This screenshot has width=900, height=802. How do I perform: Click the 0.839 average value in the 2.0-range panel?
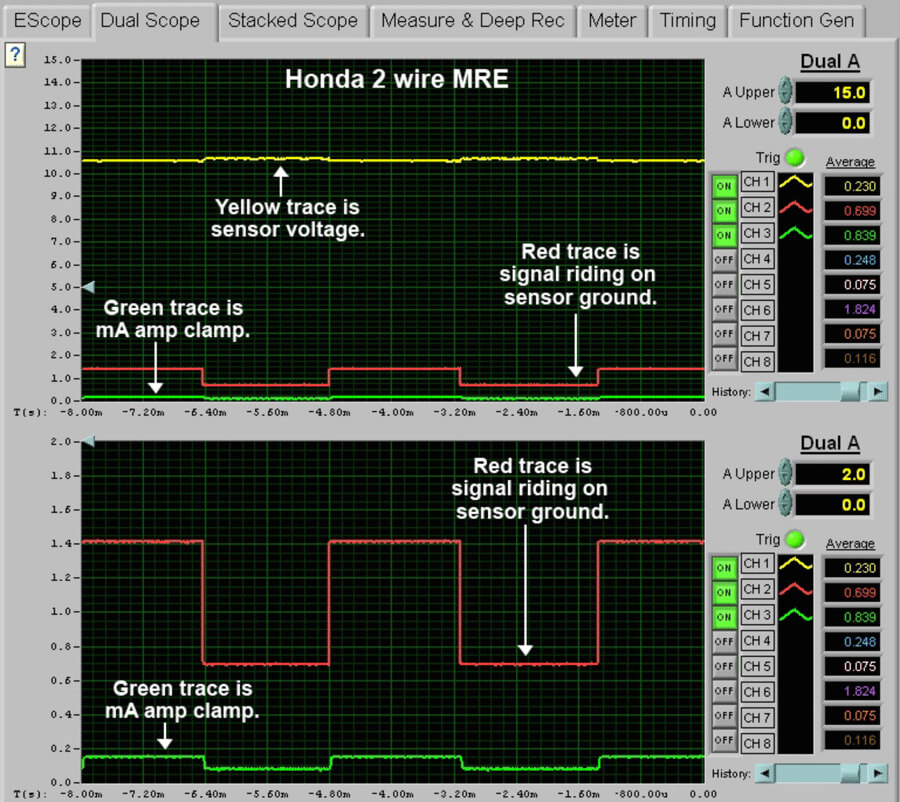852,617
